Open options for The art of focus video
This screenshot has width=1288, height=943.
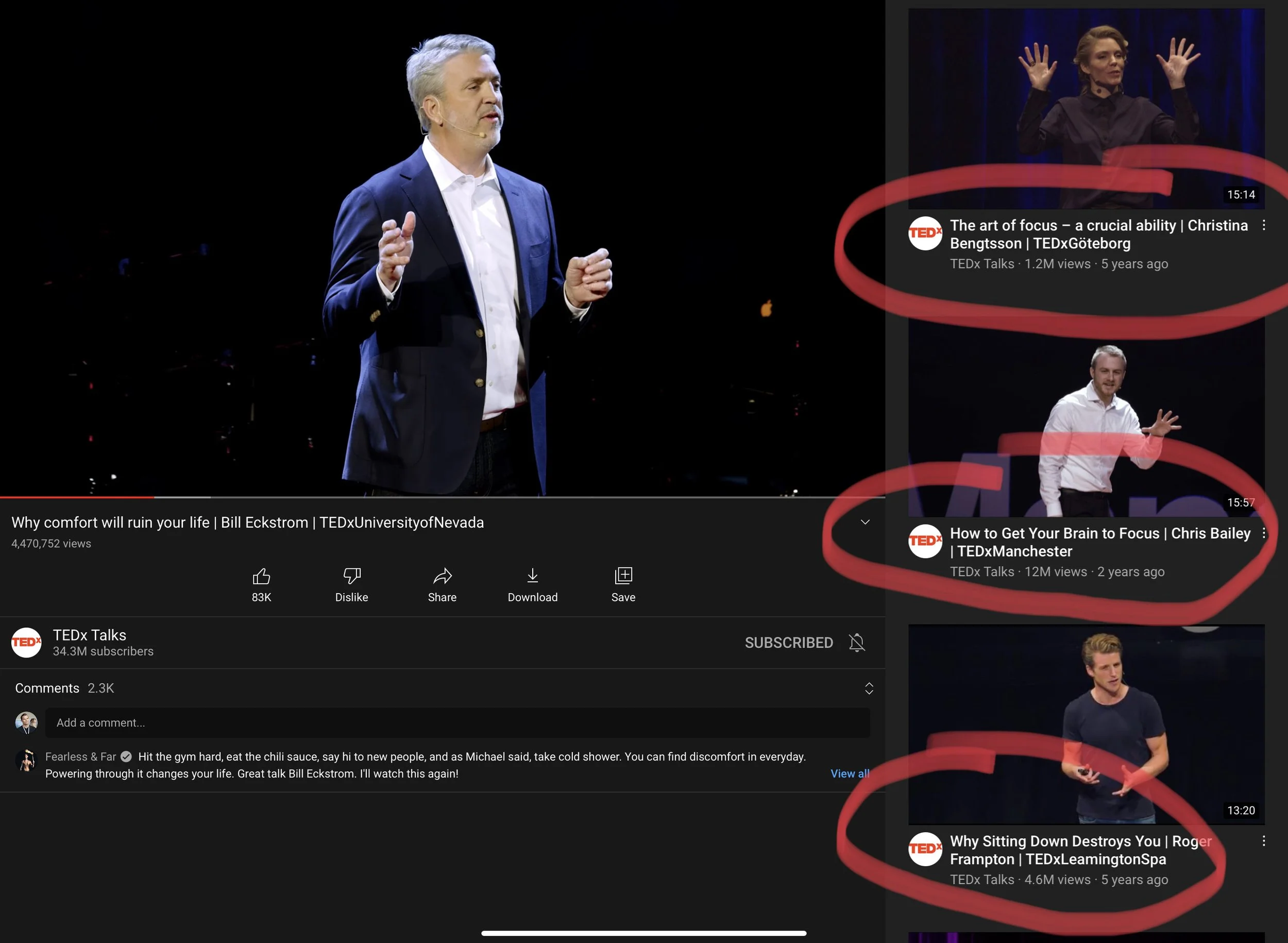(x=1263, y=225)
